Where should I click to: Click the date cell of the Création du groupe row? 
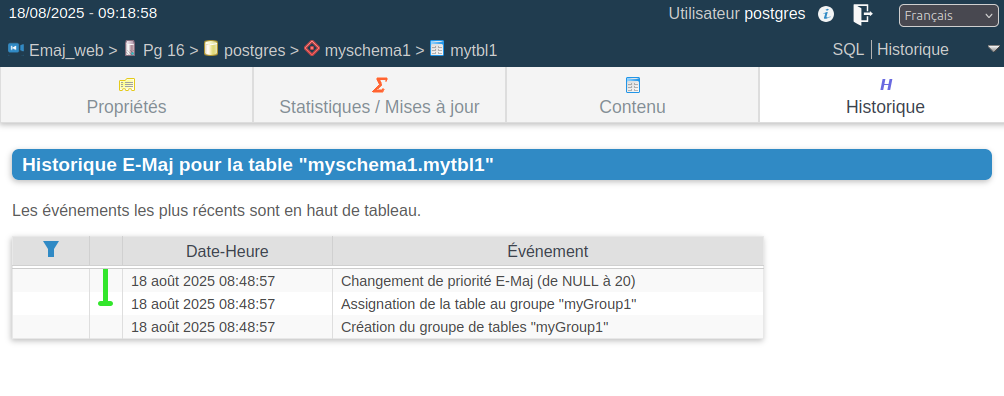coord(227,327)
